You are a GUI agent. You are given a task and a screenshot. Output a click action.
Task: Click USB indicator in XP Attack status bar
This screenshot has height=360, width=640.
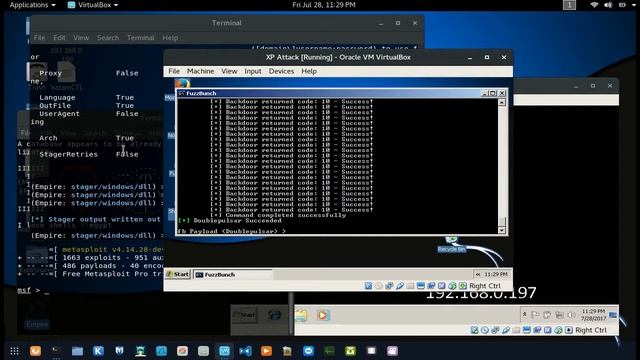tap(400, 286)
